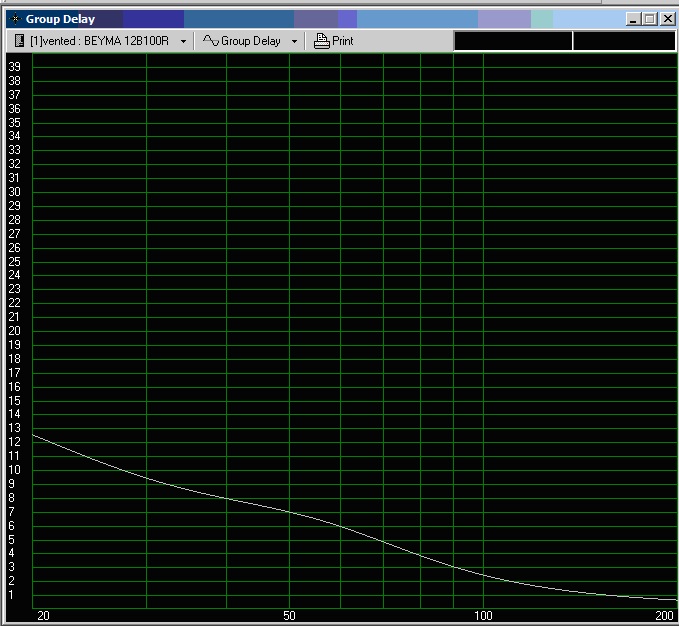Open the window system menu icon

(15, 19)
